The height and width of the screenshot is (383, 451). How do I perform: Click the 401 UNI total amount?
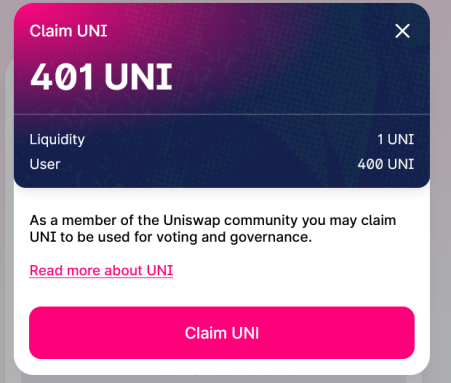click(101, 77)
